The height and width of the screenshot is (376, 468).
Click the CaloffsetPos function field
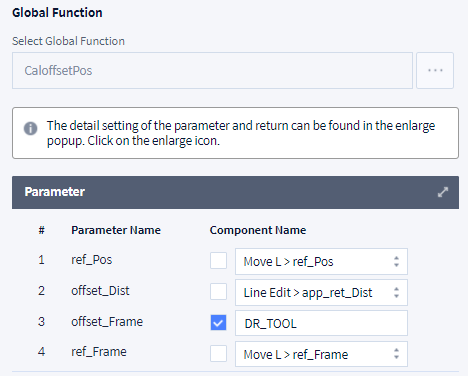pos(212,70)
